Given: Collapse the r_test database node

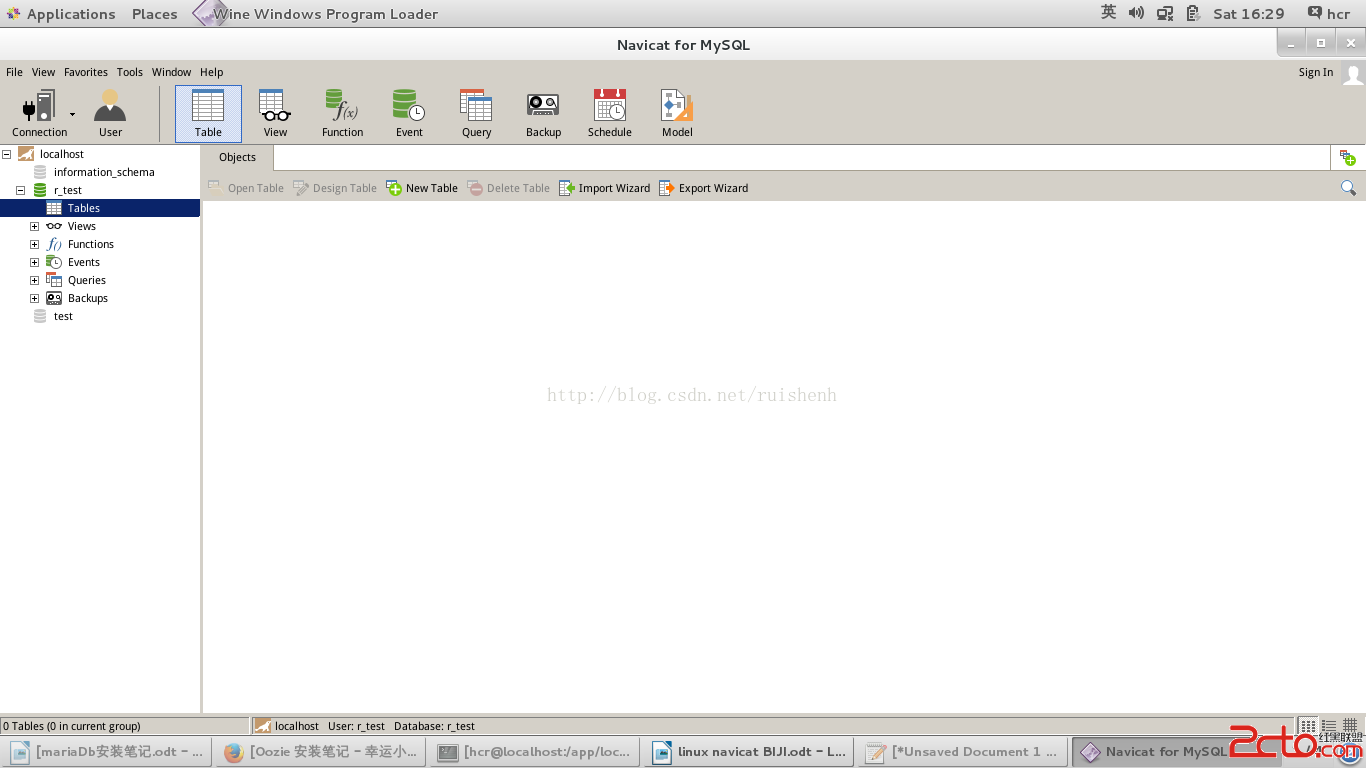Looking at the screenshot, I should (x=20, y=190).
